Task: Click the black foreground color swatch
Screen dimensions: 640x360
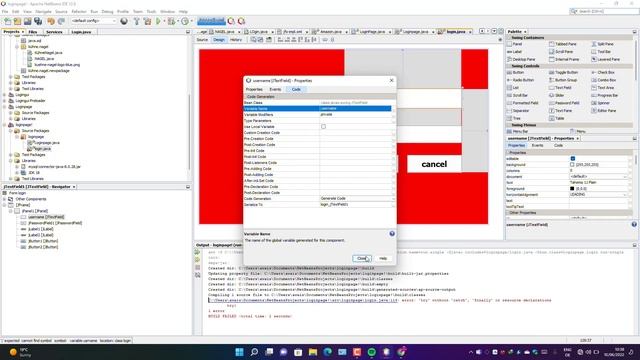Action: pyautogui.click(x=572, y=189)
